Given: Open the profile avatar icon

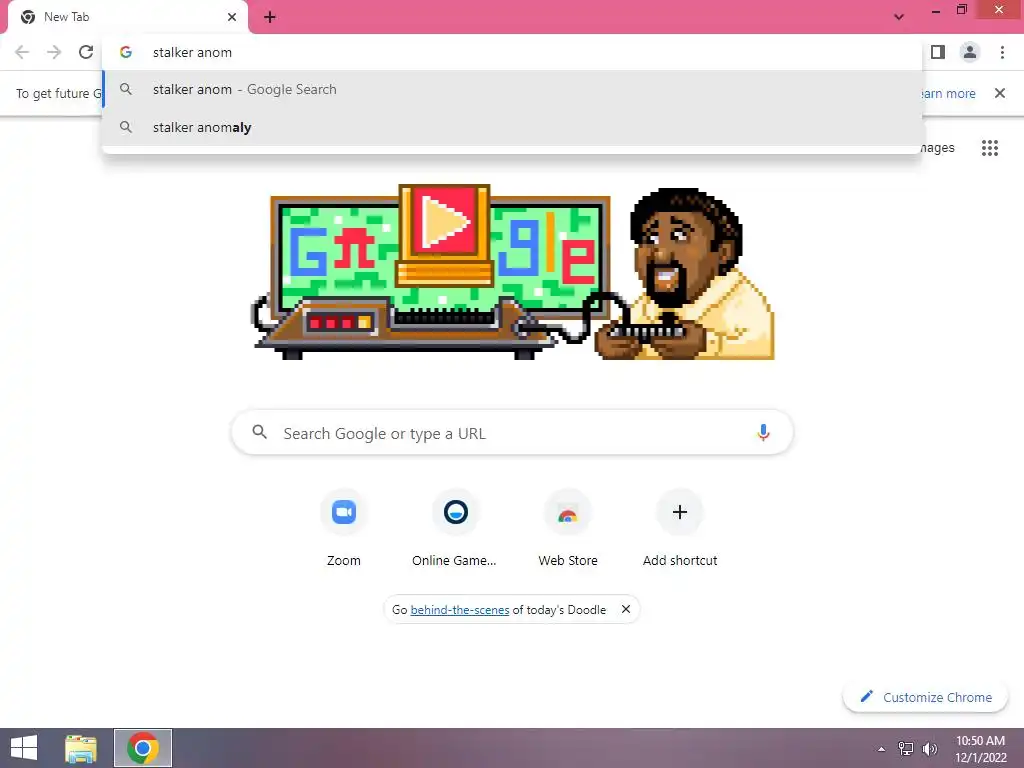Looking at the screenshot, I should pyautogui.click(x=970, y=52).
